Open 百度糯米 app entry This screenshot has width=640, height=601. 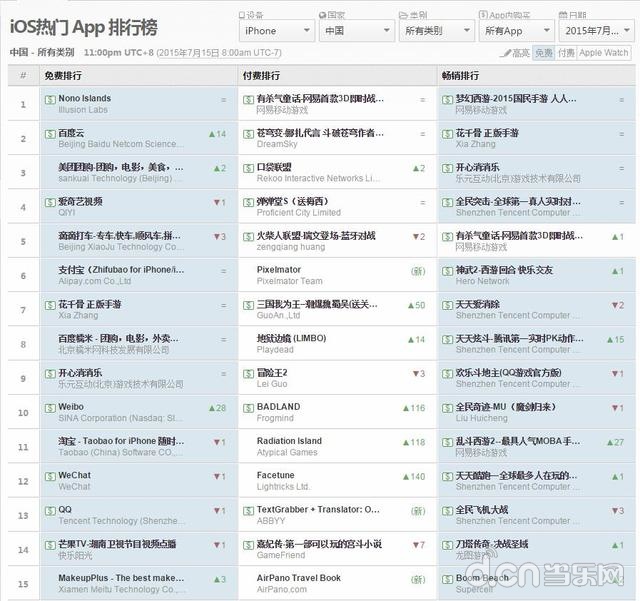point(118,338)
